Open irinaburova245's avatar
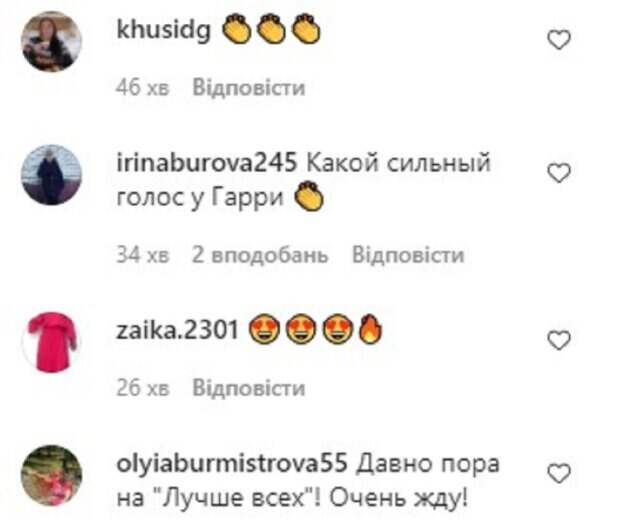Image resolution: width=620 pixels, height=525 pixels. [x=51, y=175]
